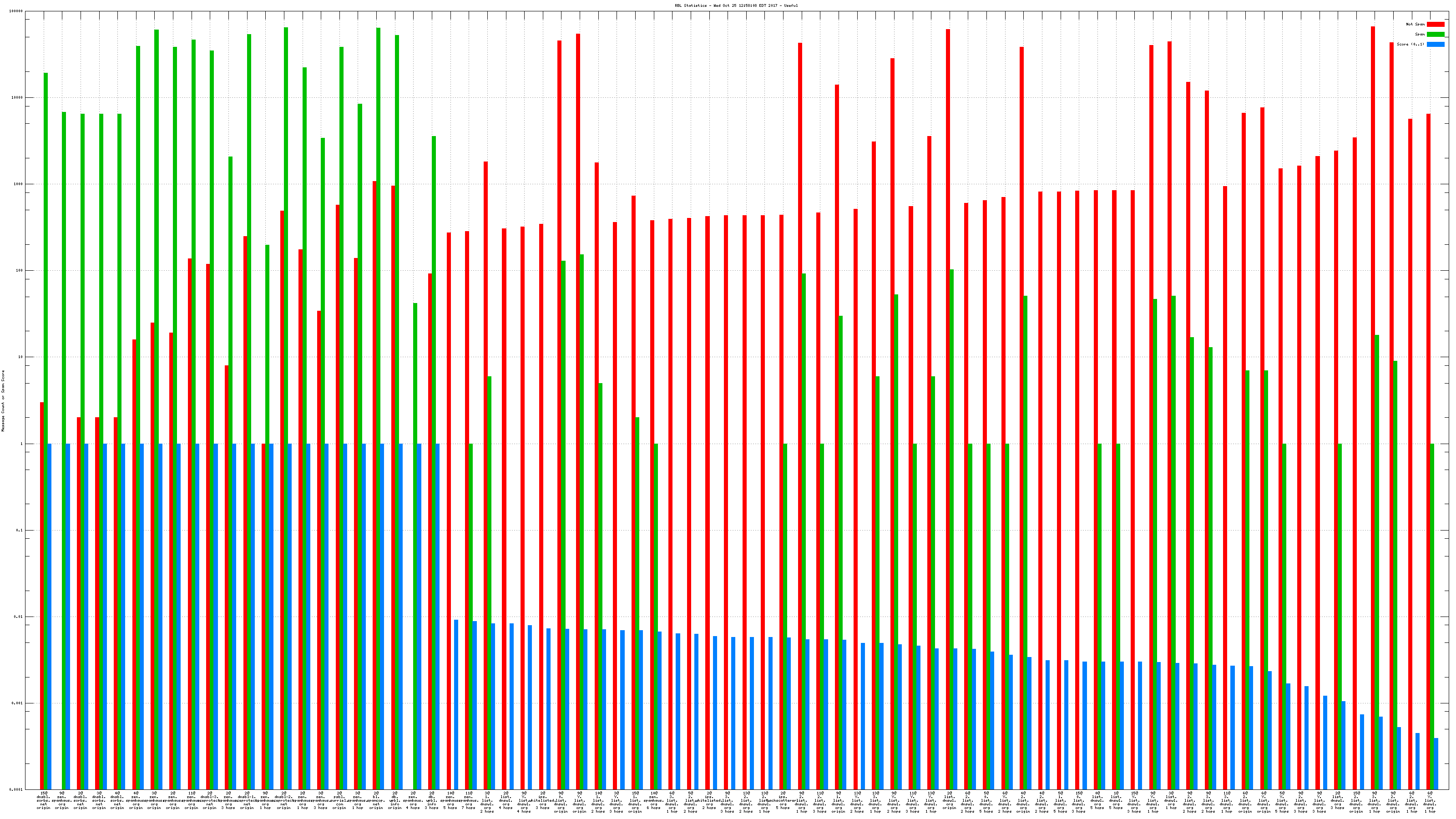Click the 100000 y-axis tick label
Screen dimensions: 1456x819
pyautogui.click(x=16, y=11)
